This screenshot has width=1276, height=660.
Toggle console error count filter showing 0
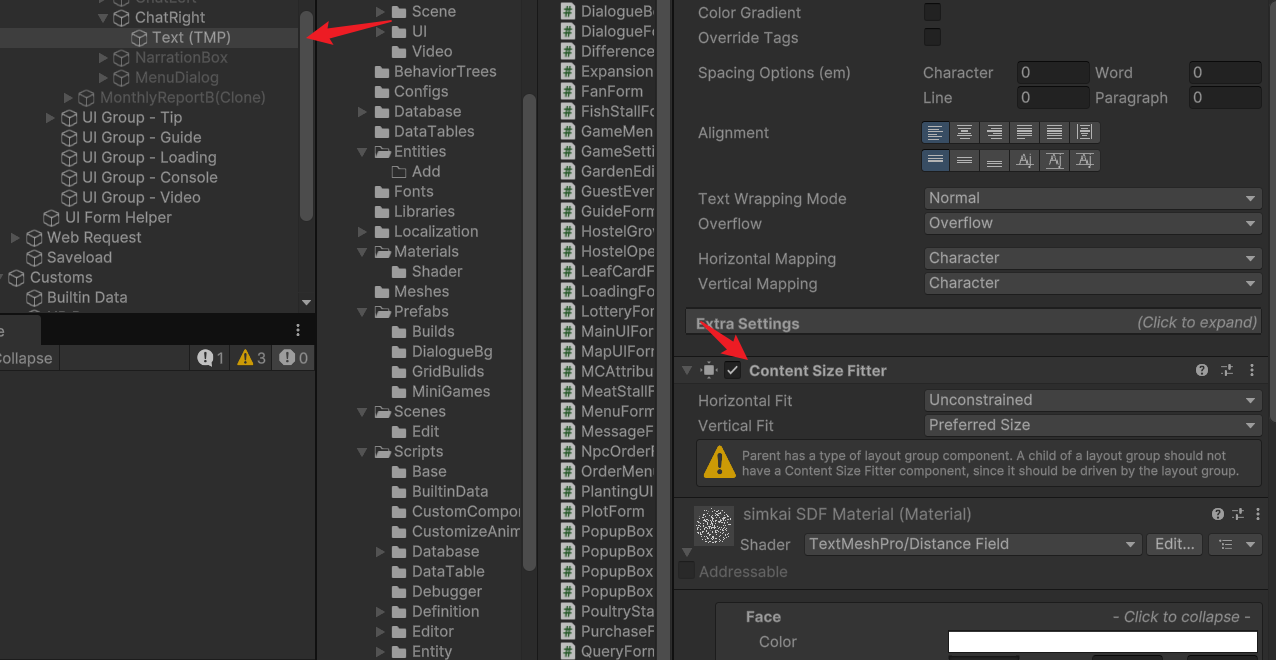(293, 358)
